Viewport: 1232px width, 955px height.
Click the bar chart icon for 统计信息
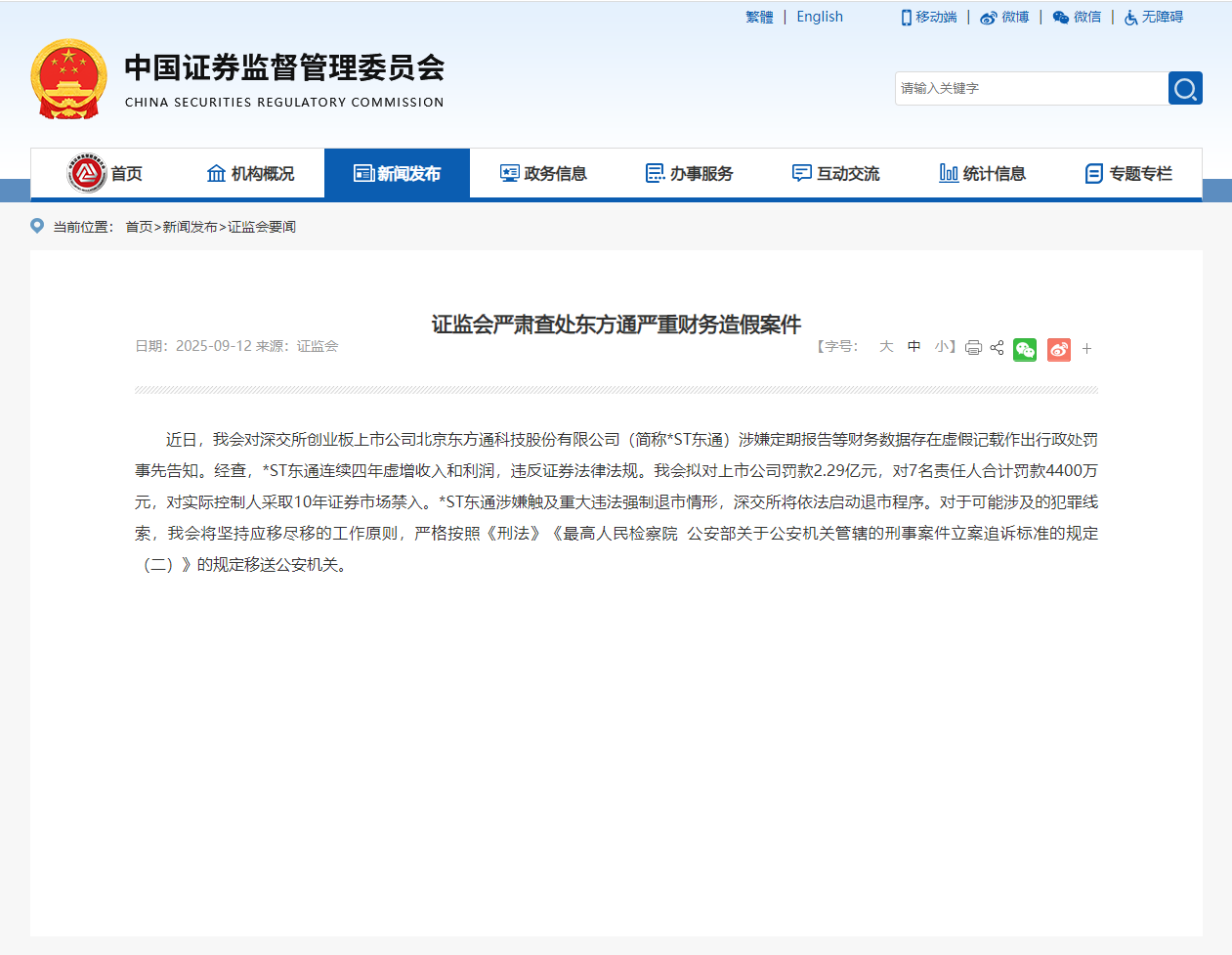tap(949, 173)
